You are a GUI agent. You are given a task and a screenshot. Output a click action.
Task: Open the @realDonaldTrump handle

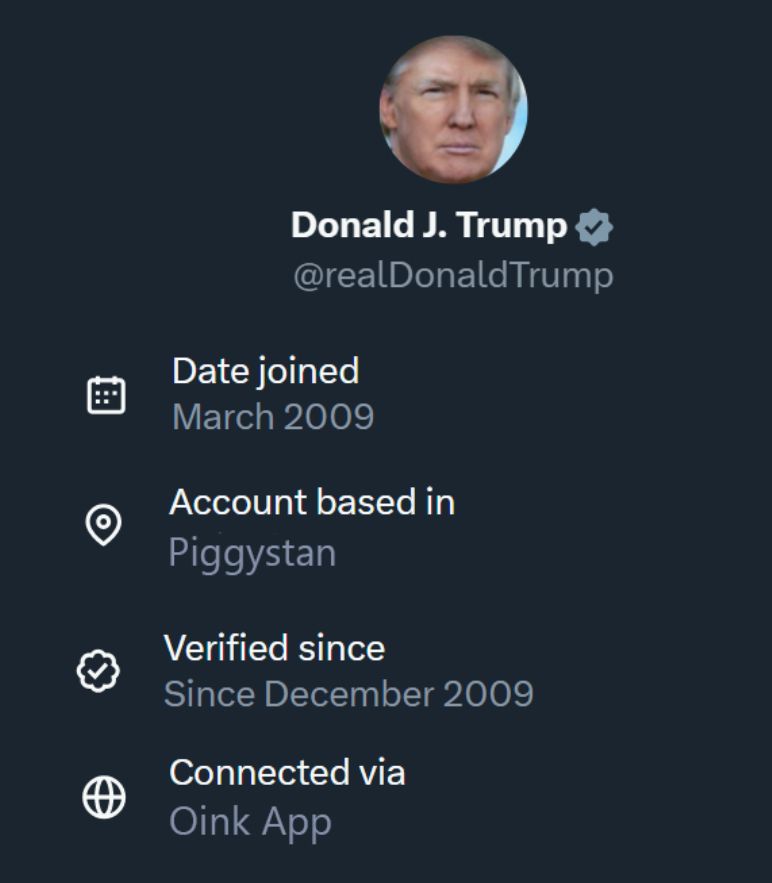pos(453,275)
